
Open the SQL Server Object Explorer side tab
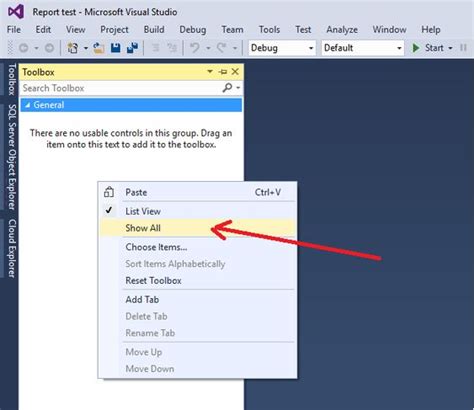(x=12, y=157)
